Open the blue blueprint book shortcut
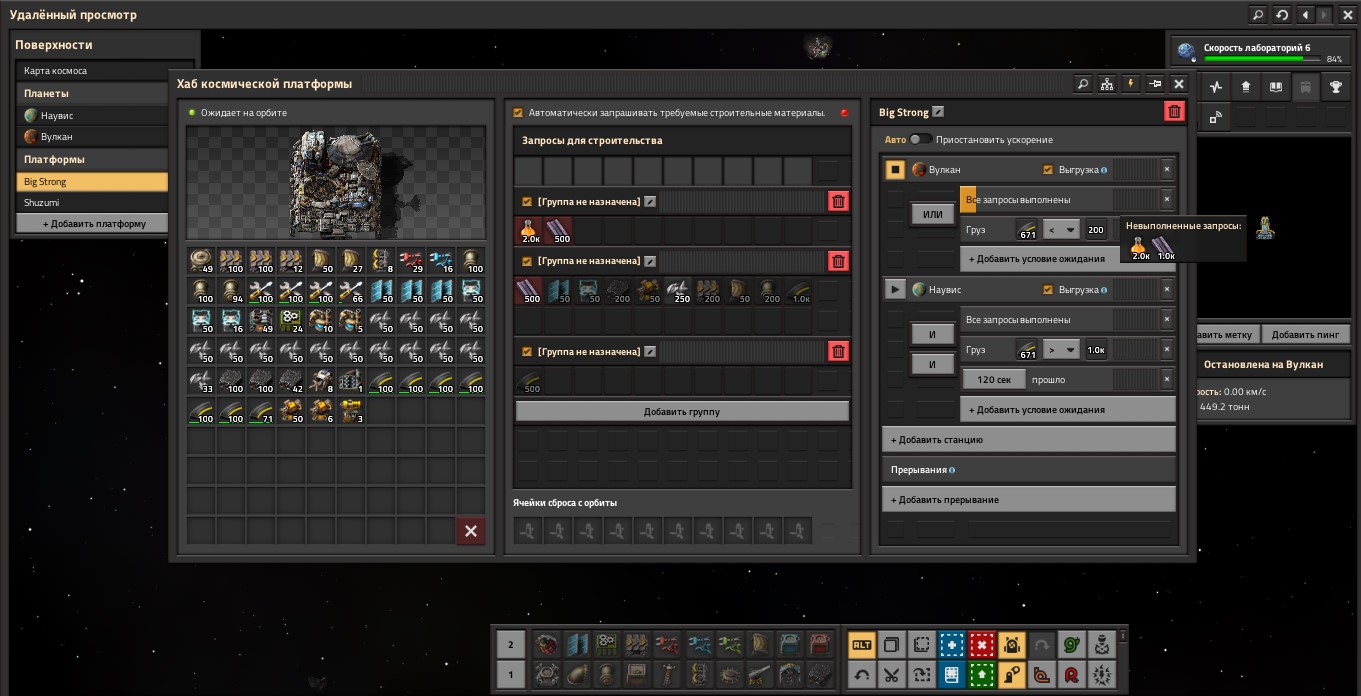Viewport: 1361px width, 696px height. click(952, 675)
